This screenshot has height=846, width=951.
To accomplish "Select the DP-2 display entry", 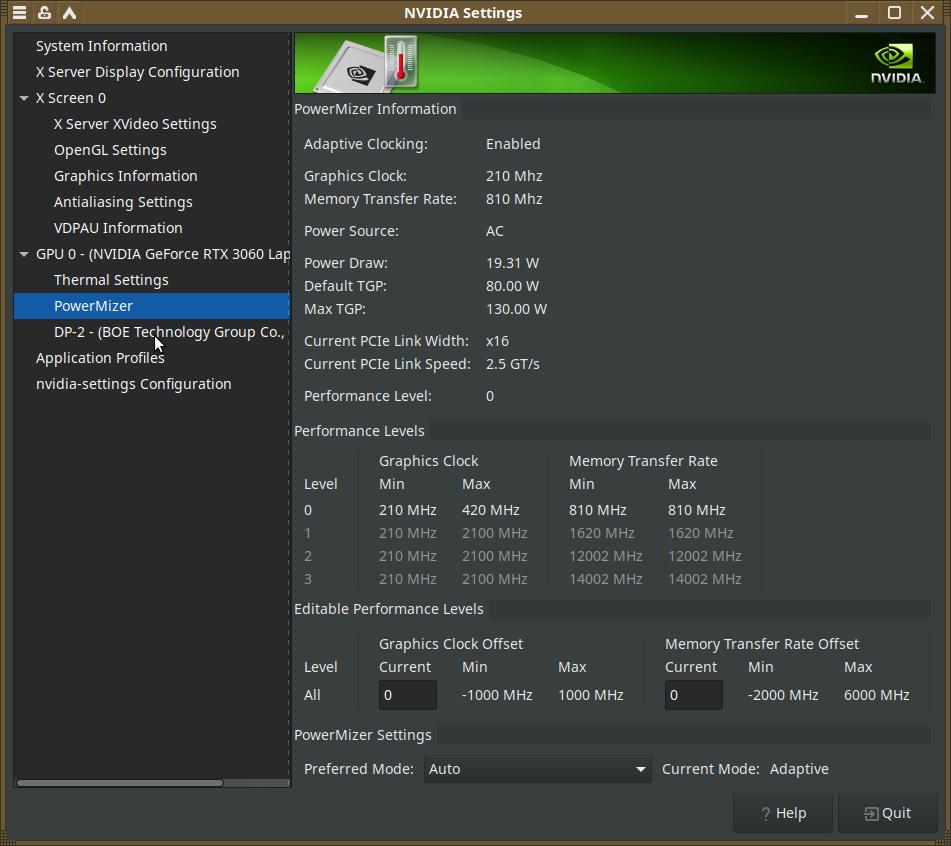I will (x=169, y=332).
